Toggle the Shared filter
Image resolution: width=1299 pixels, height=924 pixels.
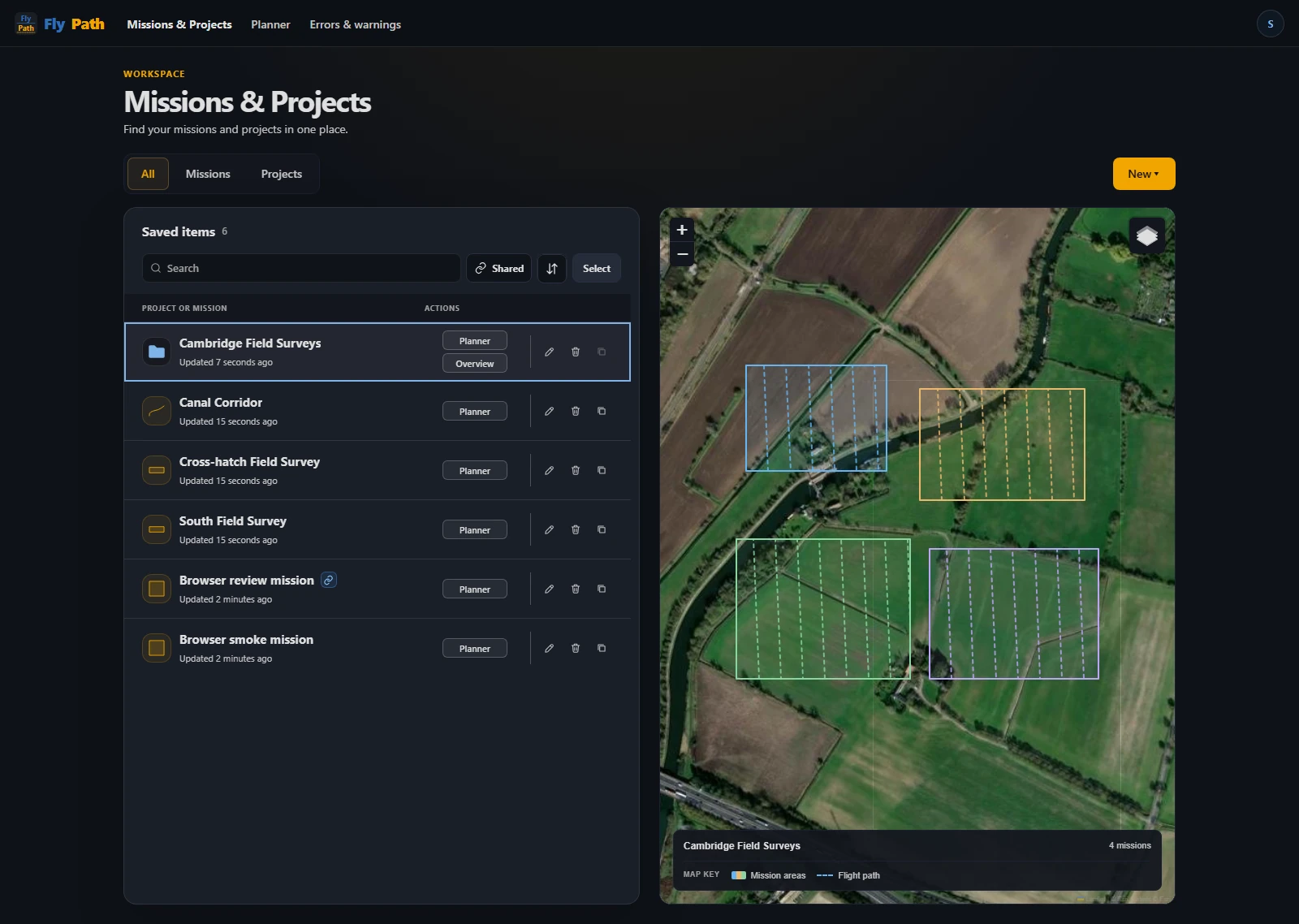tap(499, 268)
